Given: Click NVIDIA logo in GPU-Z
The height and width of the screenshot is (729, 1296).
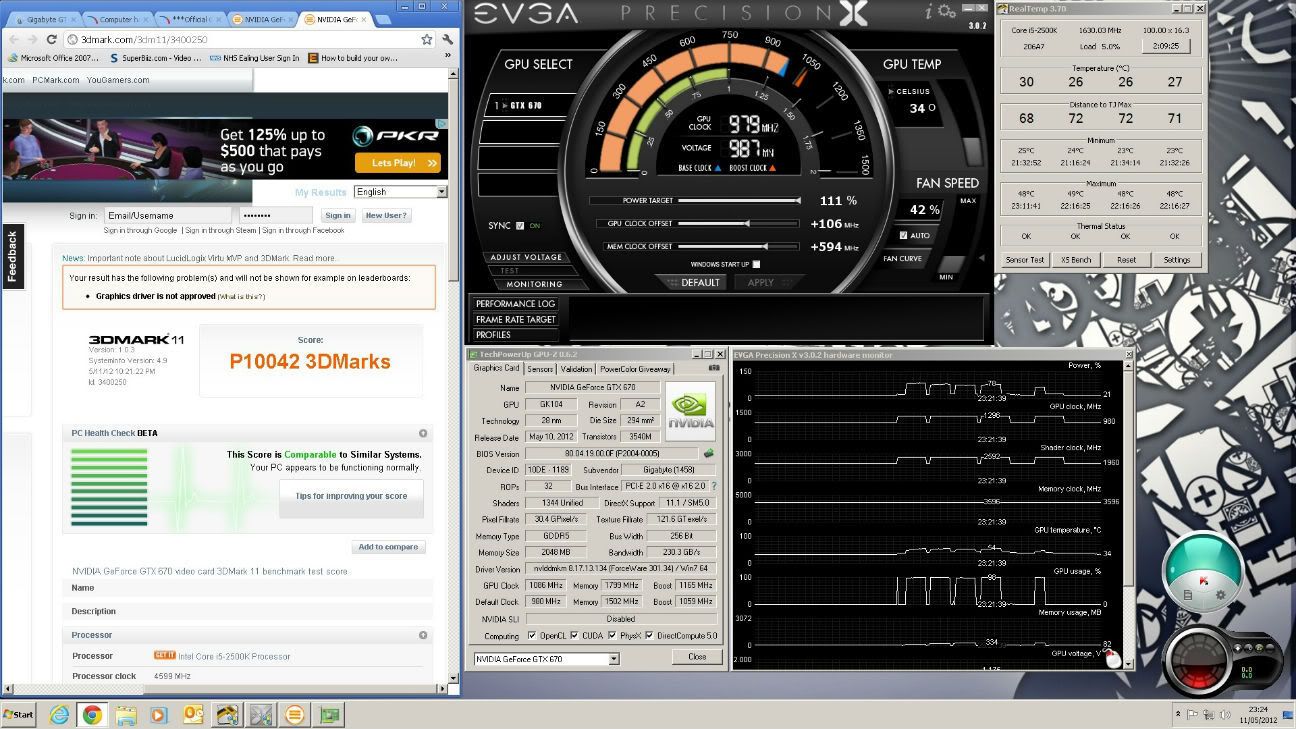Looking at the screenshot, I should click(x=691, y=411).
